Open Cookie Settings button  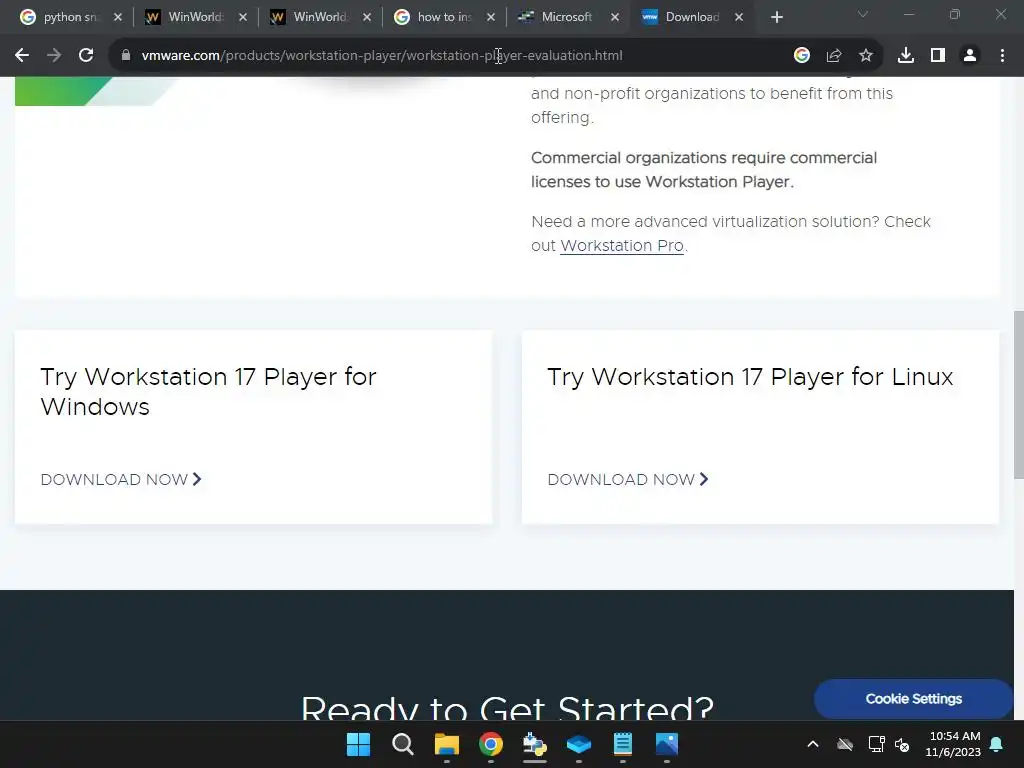click(914, 699)
